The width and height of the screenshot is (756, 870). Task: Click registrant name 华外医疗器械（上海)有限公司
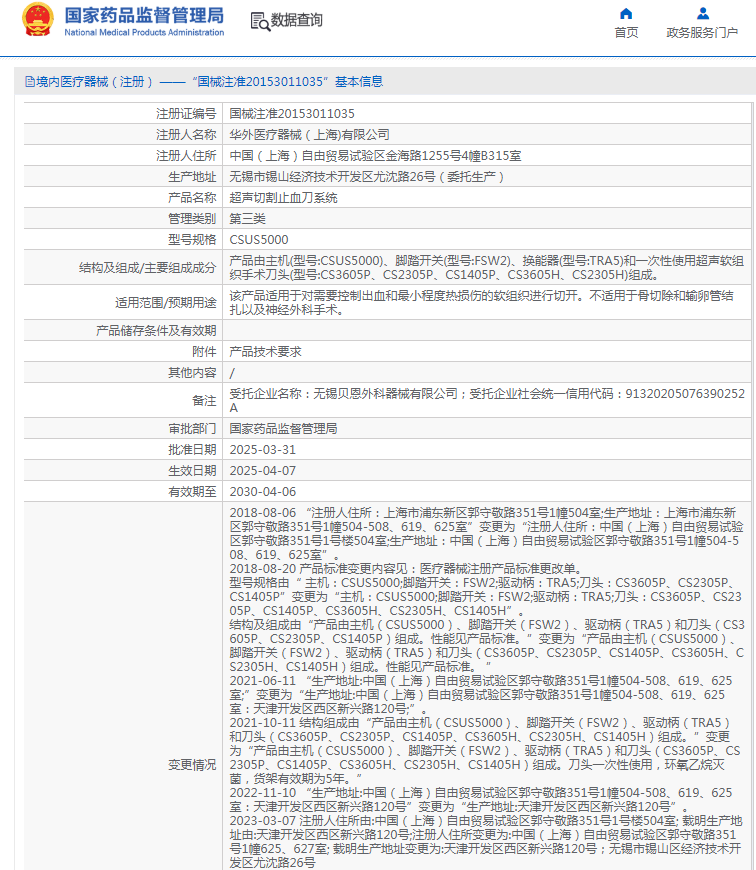tap(309, 135)
